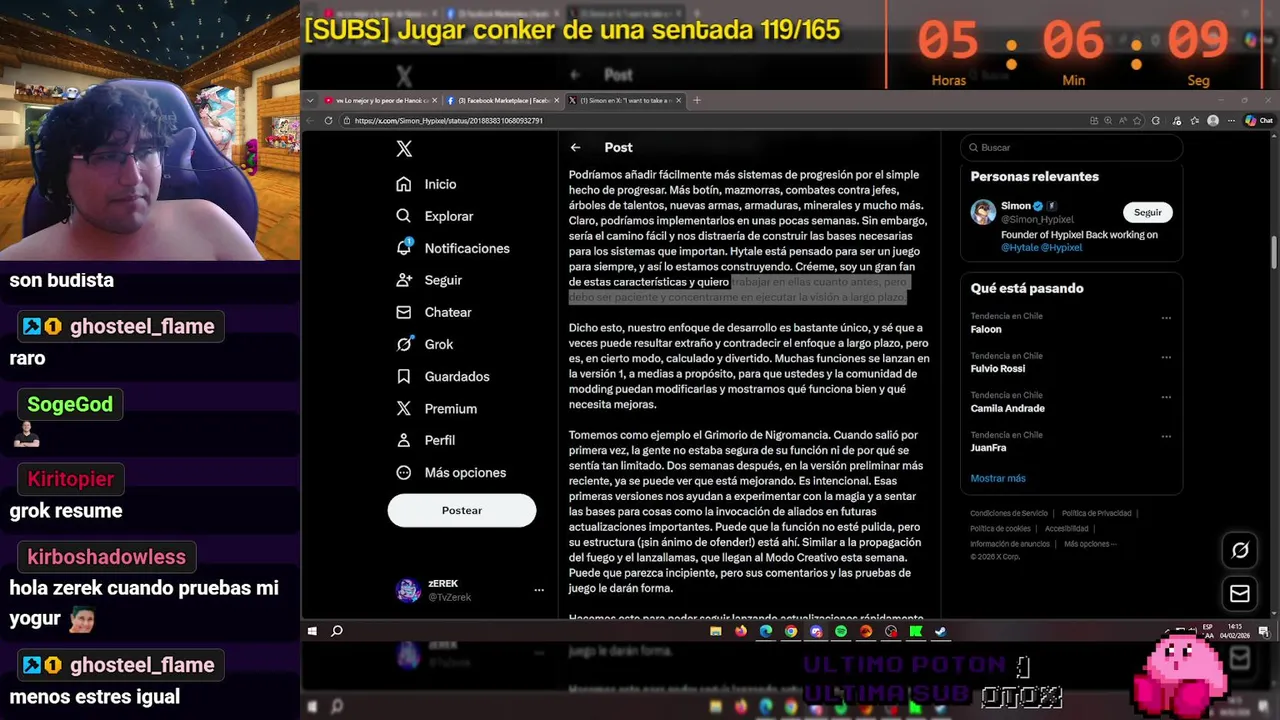Click the Perfil person icon

click(x=404, y=440)
